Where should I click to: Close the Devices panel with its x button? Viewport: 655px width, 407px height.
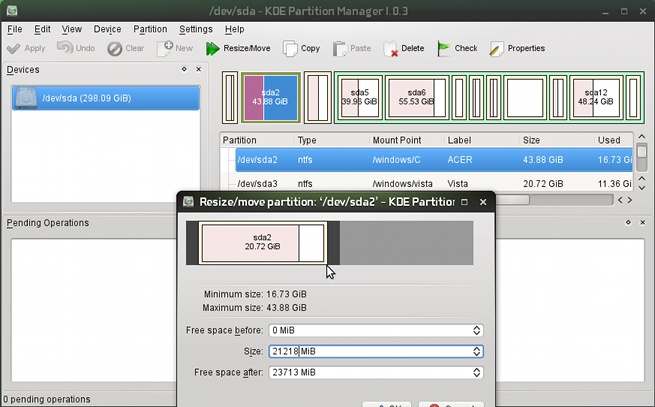pyautogui.click(x=199, y=70)
